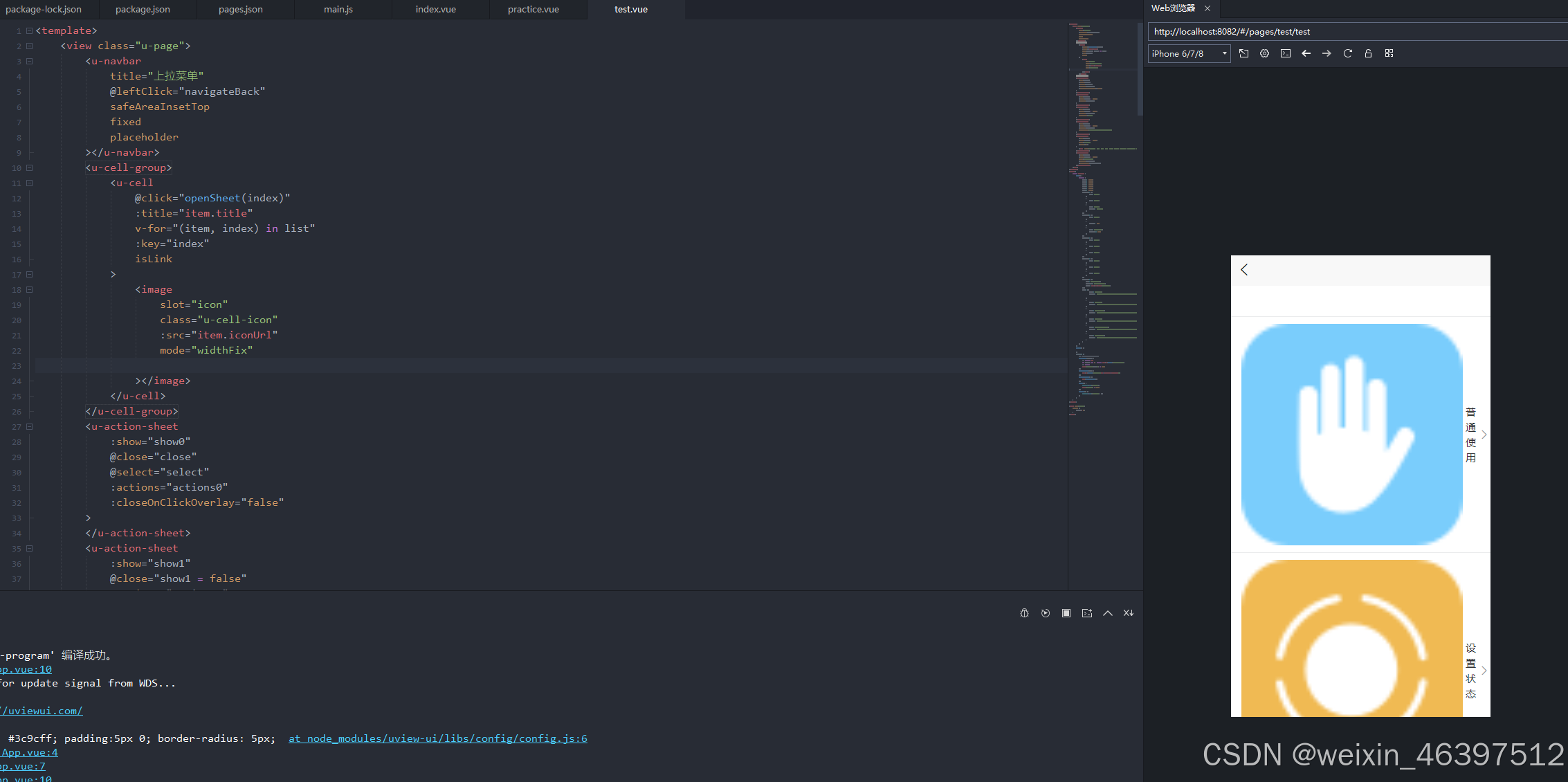Viewport: 1568px width, 782px height.
Task: Collapse the console panel with the up chevron
Action: click(1107, 613)
